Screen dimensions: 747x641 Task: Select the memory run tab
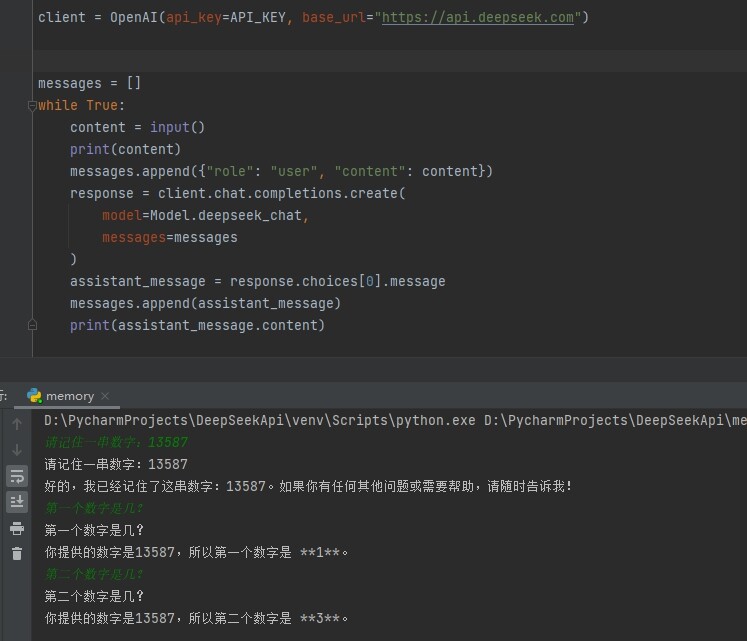pos(69,396)
